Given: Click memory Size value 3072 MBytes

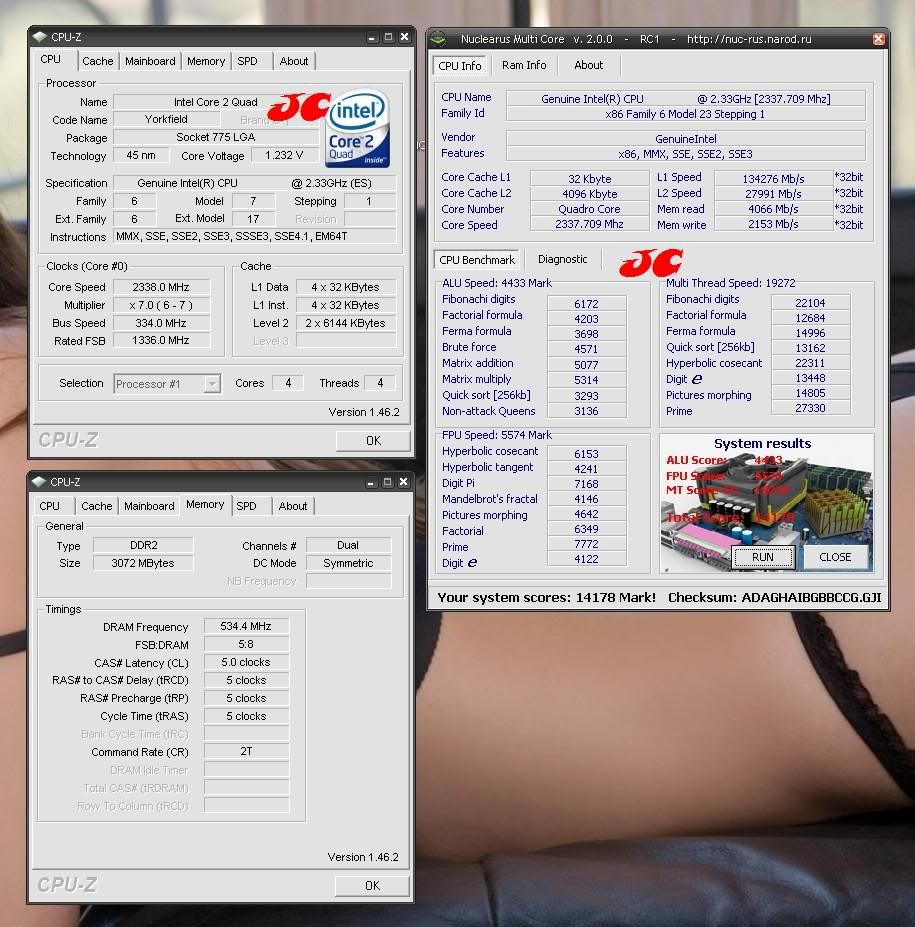Looking at the screenshot, I should 143,563.
